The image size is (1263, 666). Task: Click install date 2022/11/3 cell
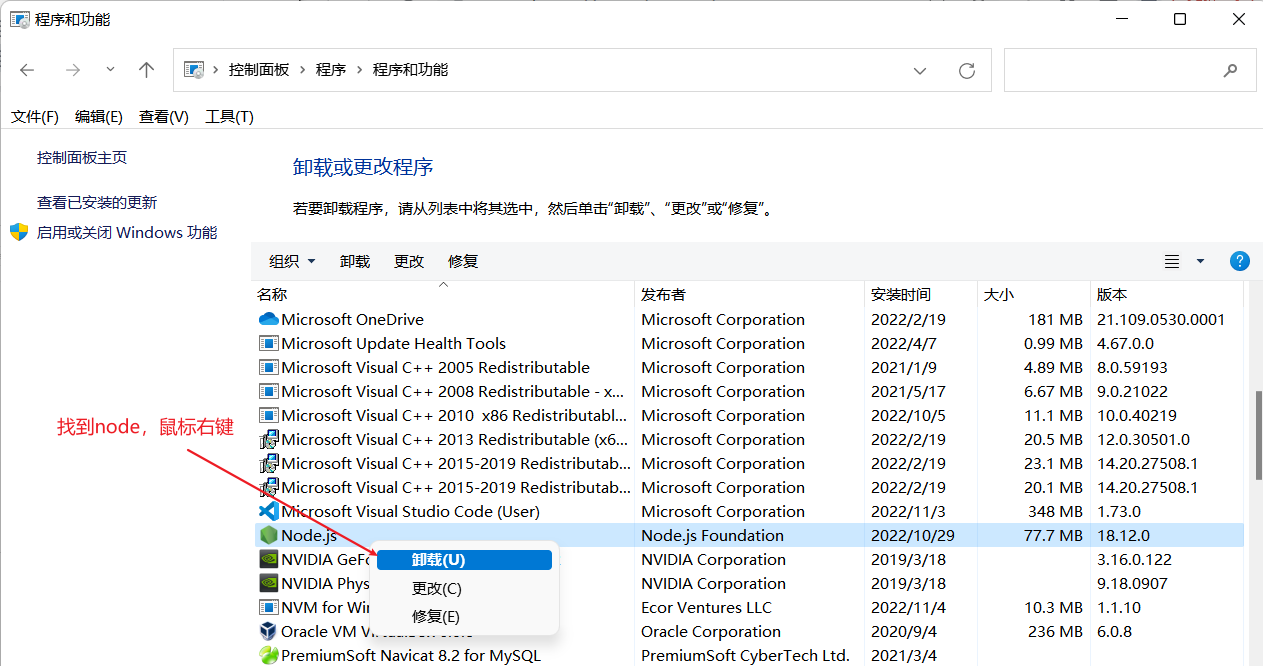tap(906, 512)
